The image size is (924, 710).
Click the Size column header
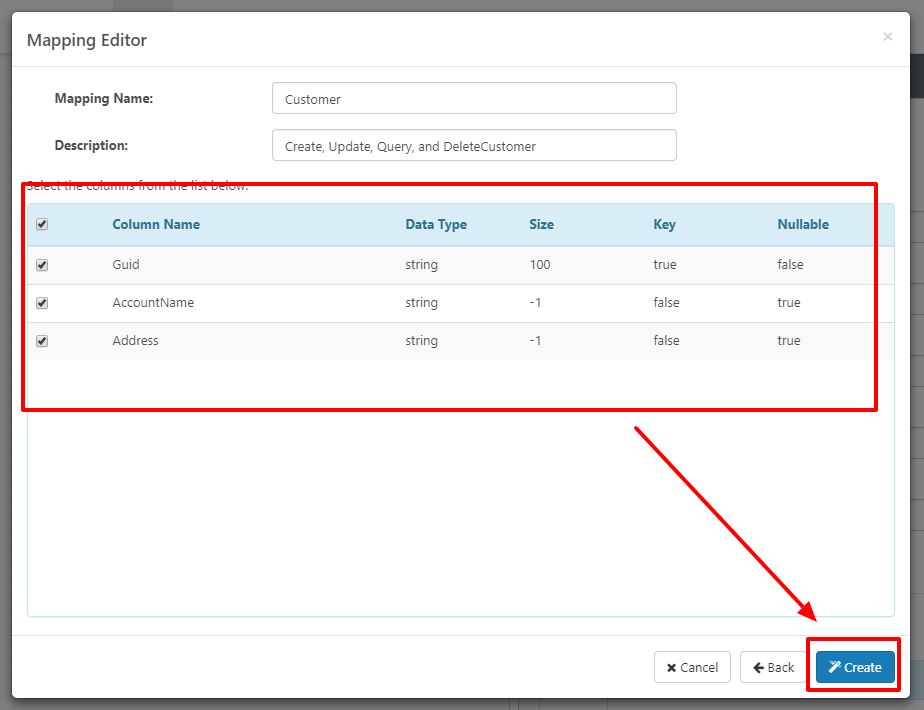tap(541, 224)
